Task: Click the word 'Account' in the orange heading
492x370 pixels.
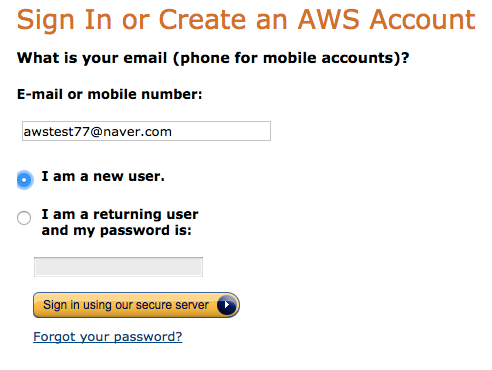Action: pos(423,19)
